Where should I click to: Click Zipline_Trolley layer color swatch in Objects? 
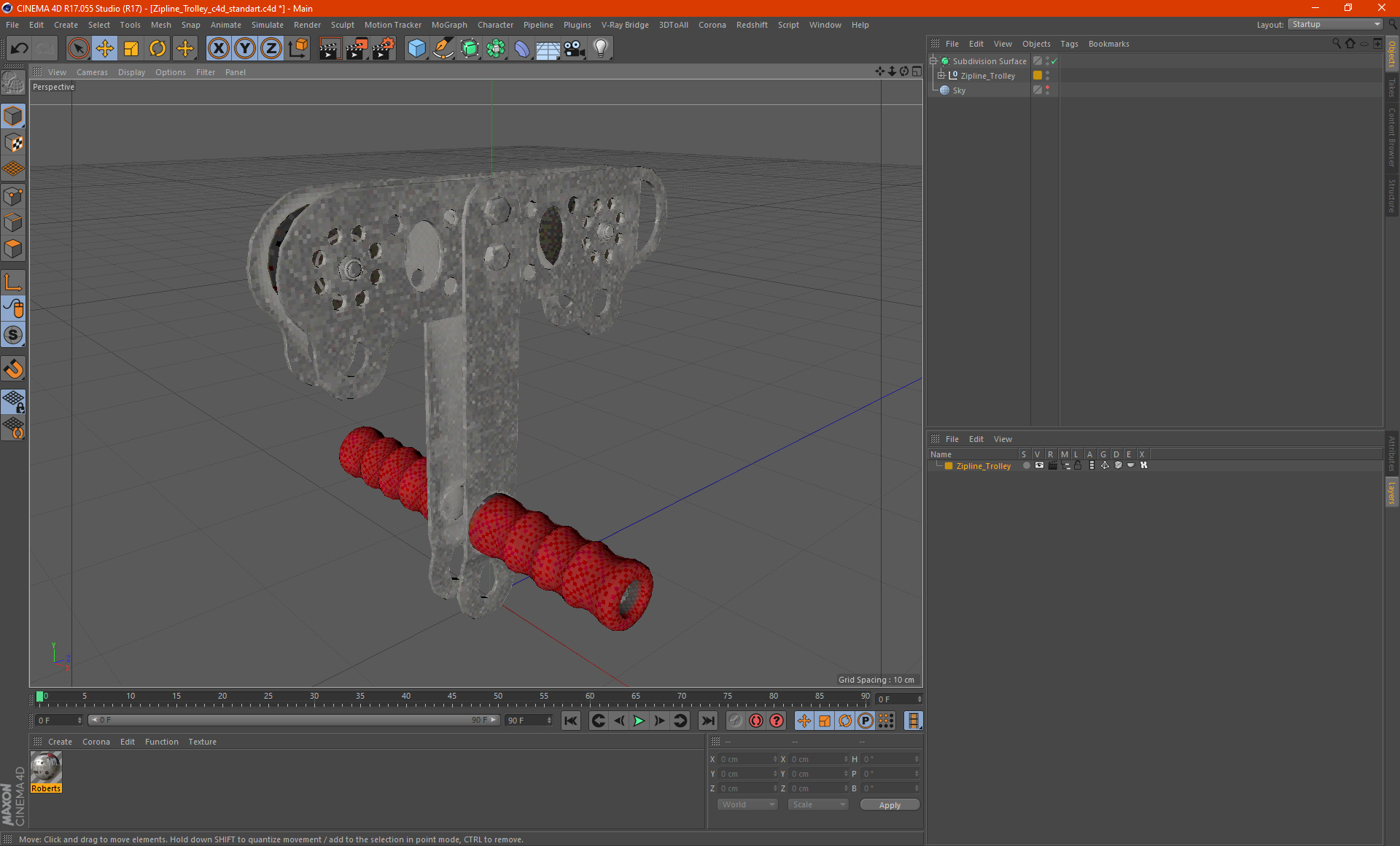[x=1037, y=76]
